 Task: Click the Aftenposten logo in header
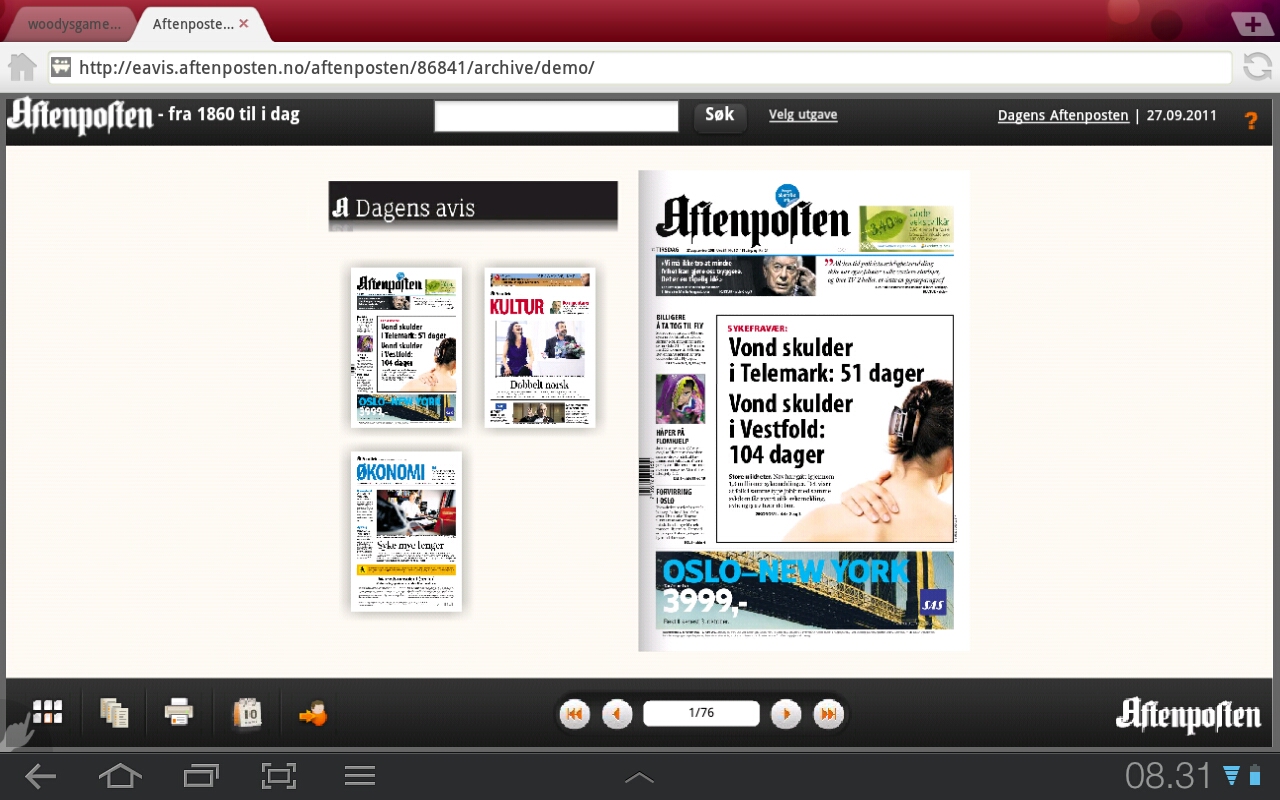pyautogui.click(x=80, y=116)
